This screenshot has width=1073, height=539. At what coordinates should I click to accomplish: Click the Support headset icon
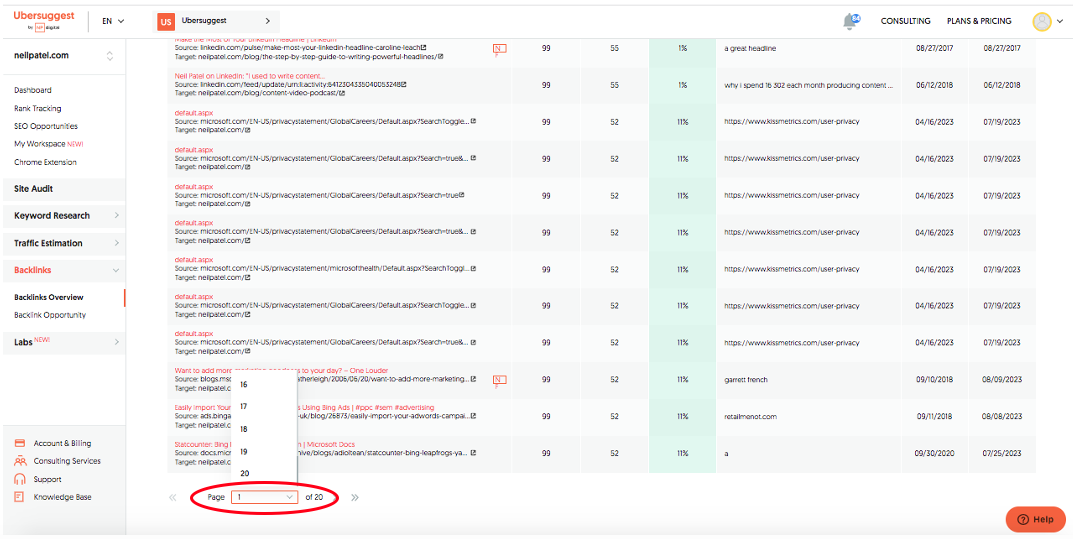pos(21,479)
